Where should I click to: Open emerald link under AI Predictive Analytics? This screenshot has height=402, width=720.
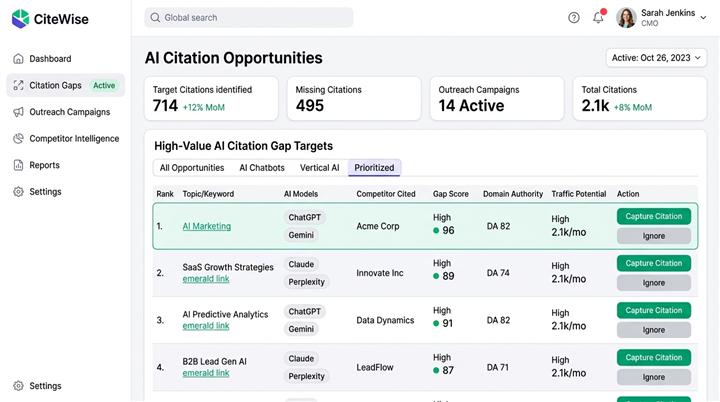(206, 326)
